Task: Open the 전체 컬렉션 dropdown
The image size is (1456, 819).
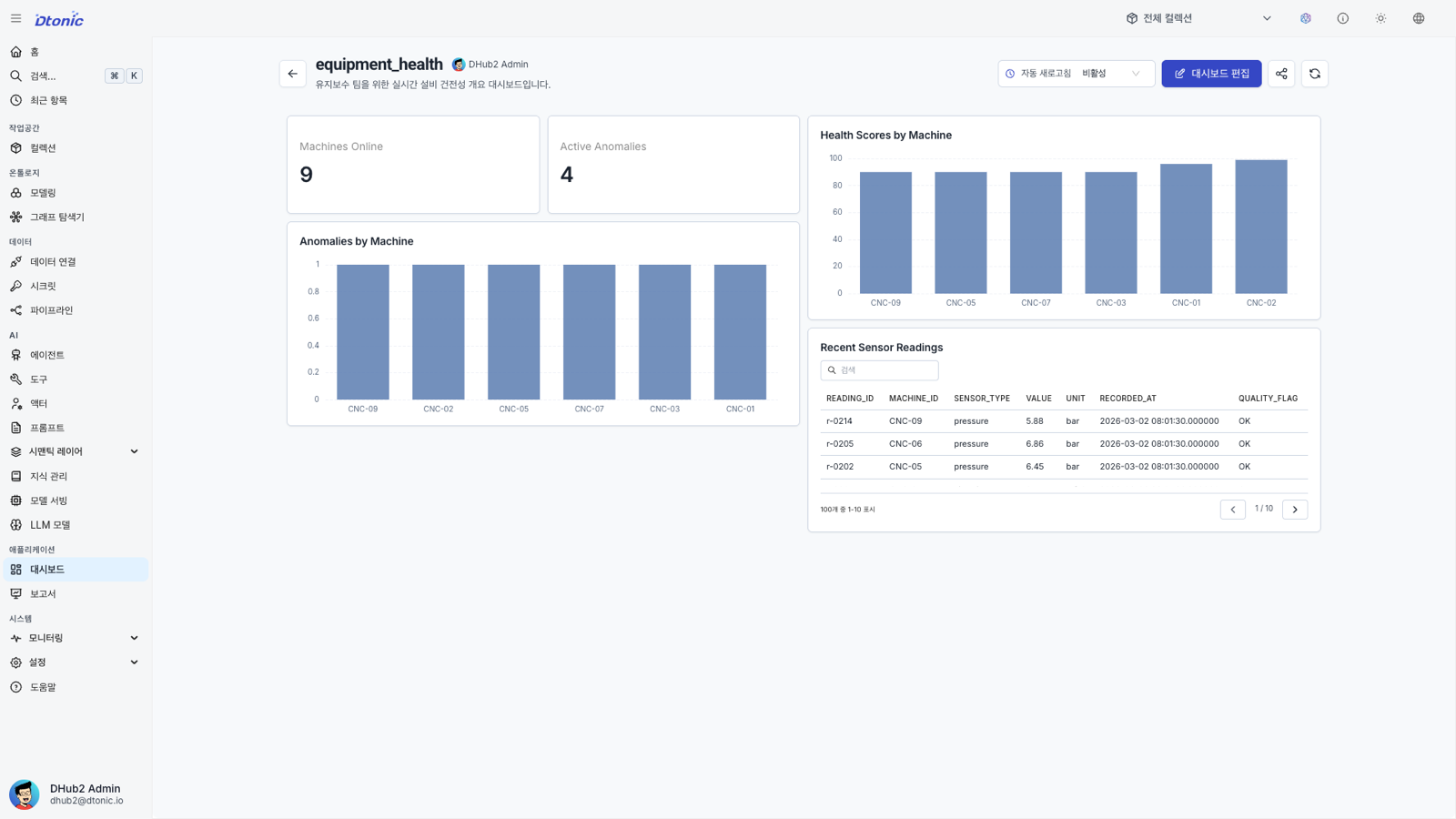Action: pos(1198,18)
